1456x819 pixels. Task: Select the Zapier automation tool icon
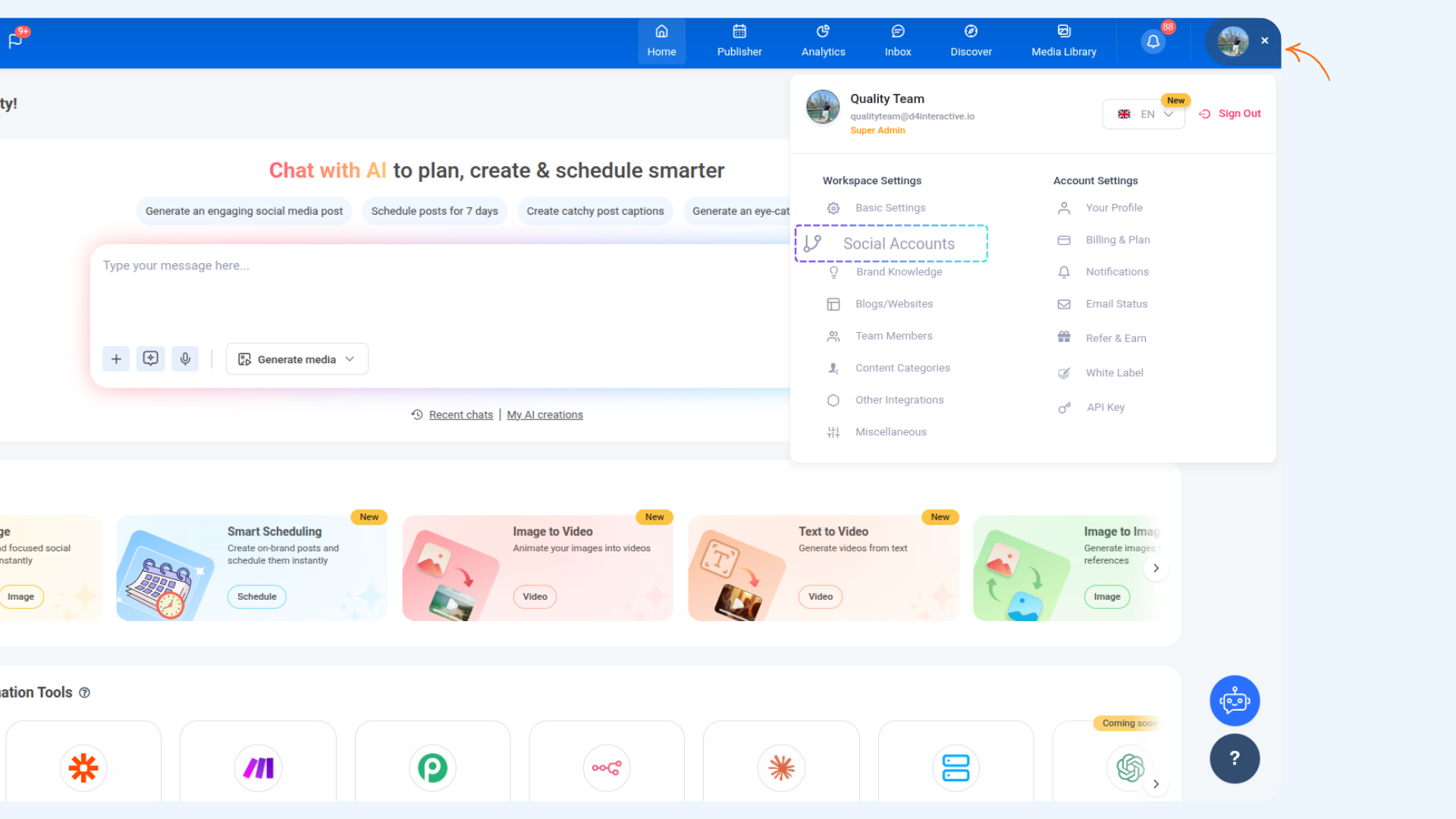click(83, 767)
